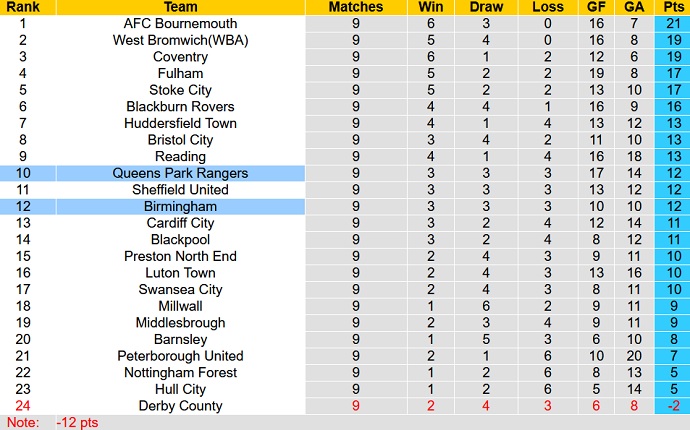Click the Team column header

coord(180,7)
